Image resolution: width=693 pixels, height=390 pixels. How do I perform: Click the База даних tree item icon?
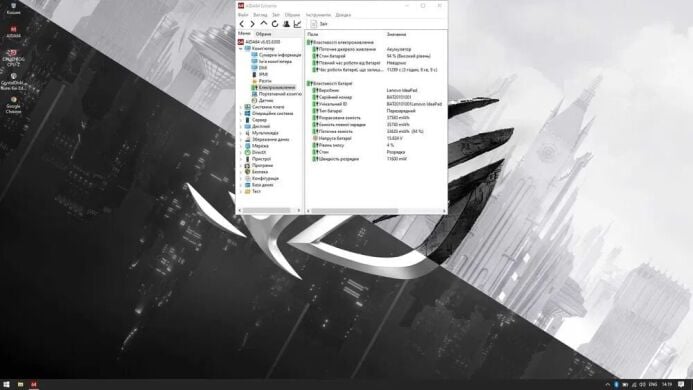248,185
